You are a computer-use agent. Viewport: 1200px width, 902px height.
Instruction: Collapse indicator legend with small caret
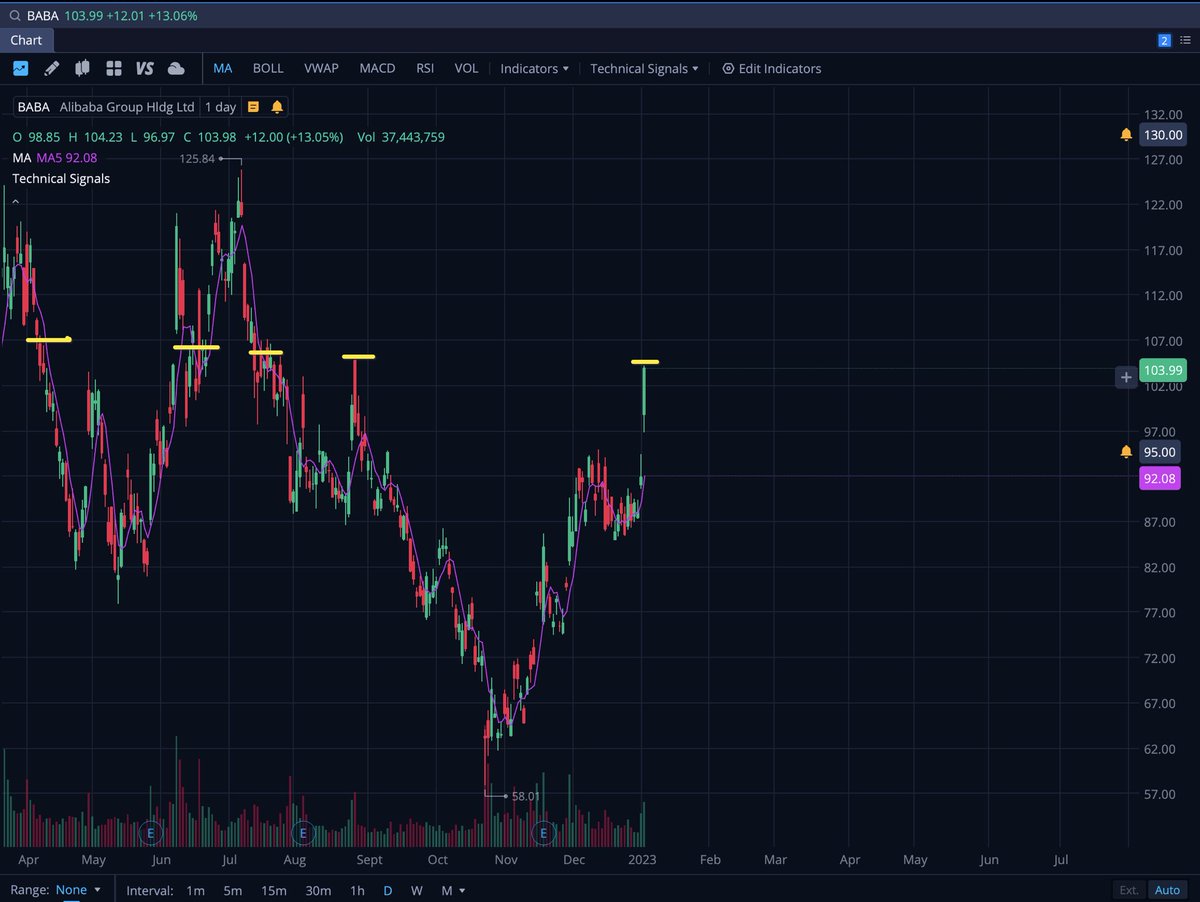15,201
